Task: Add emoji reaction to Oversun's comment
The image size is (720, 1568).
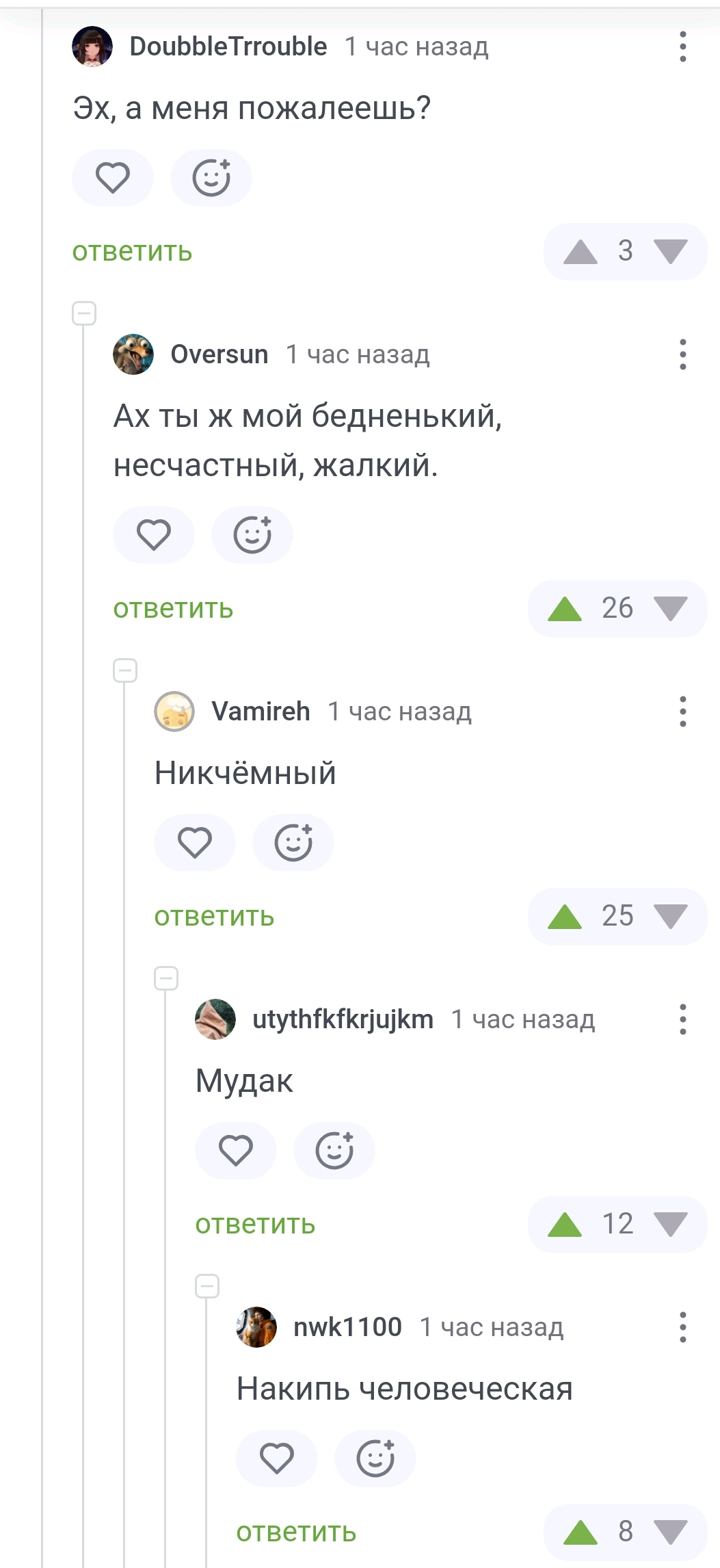Action: pyautogui.click(x=252, y=535)
